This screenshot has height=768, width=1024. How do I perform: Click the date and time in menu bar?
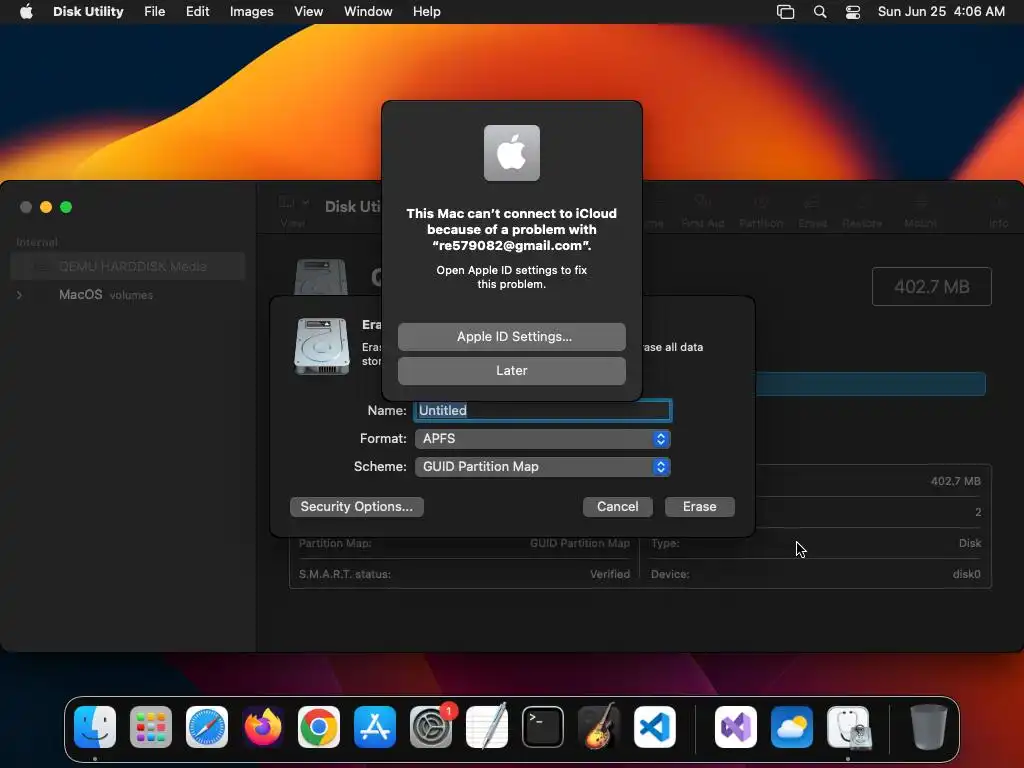pos(941,12)
